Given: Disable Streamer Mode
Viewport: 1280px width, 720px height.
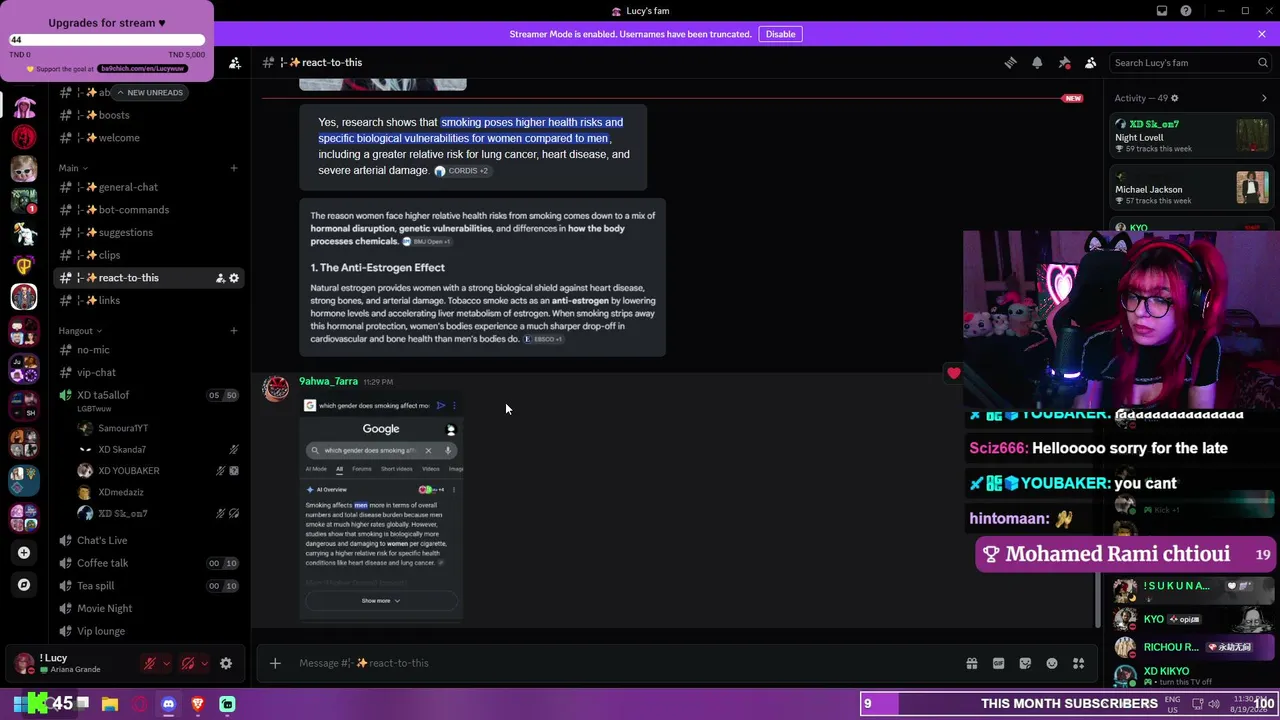Looking at the screenshot, I should click(x=780, y=34).
